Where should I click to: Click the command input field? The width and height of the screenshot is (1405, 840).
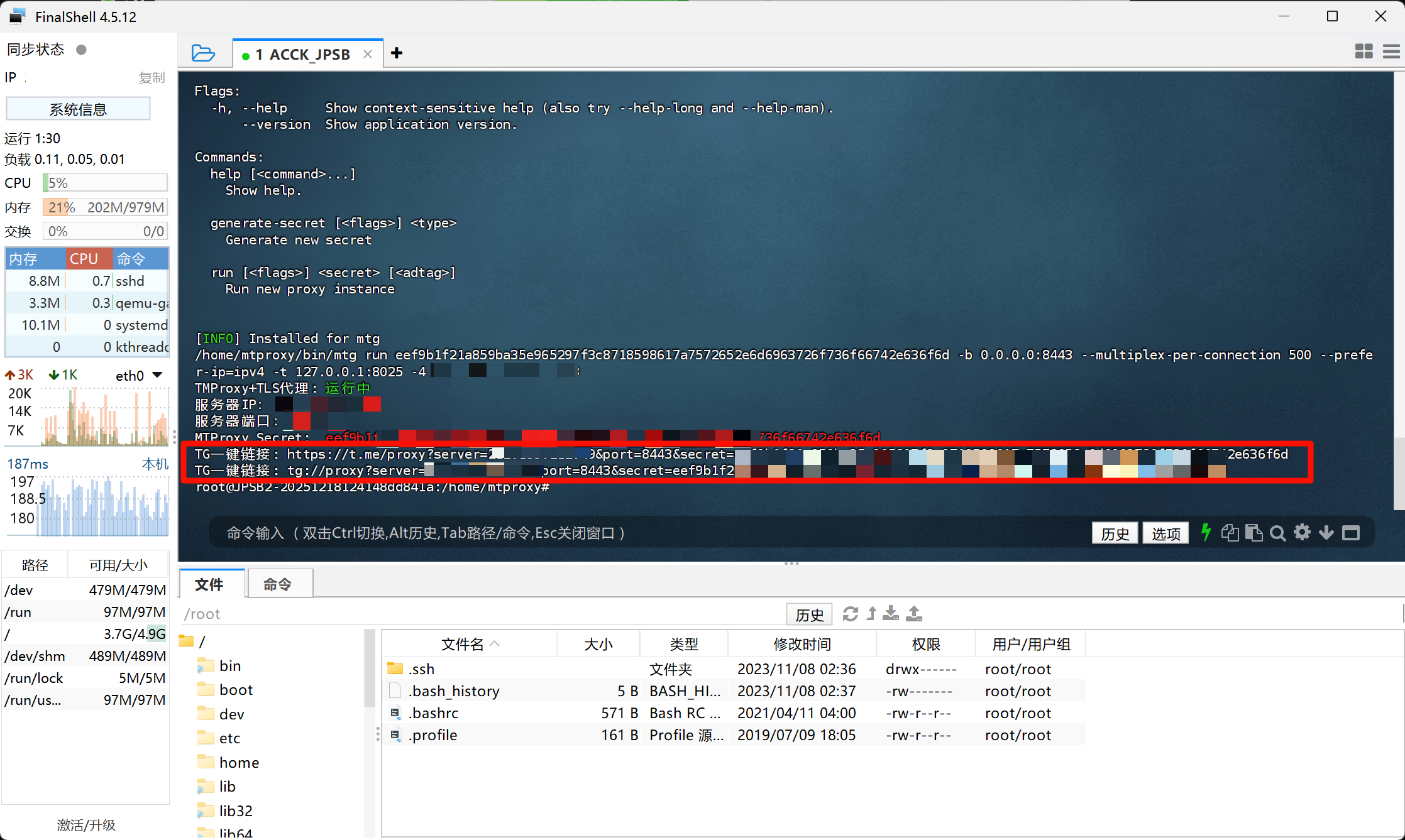click(629, 533)
